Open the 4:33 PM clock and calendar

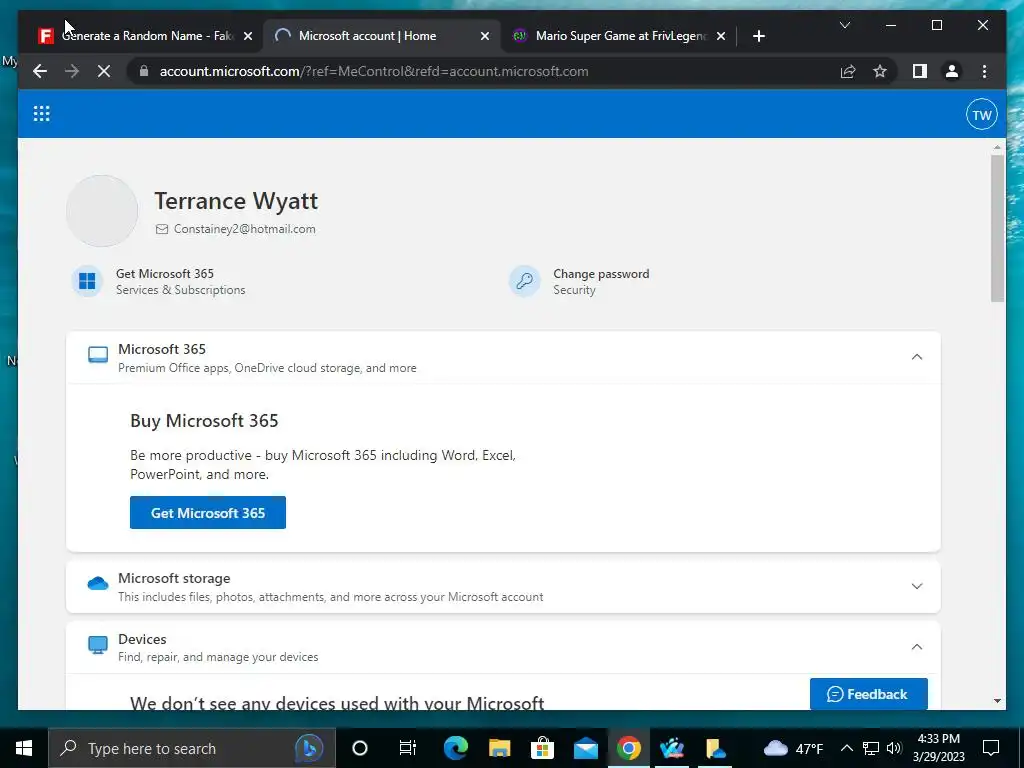point(938,748)
